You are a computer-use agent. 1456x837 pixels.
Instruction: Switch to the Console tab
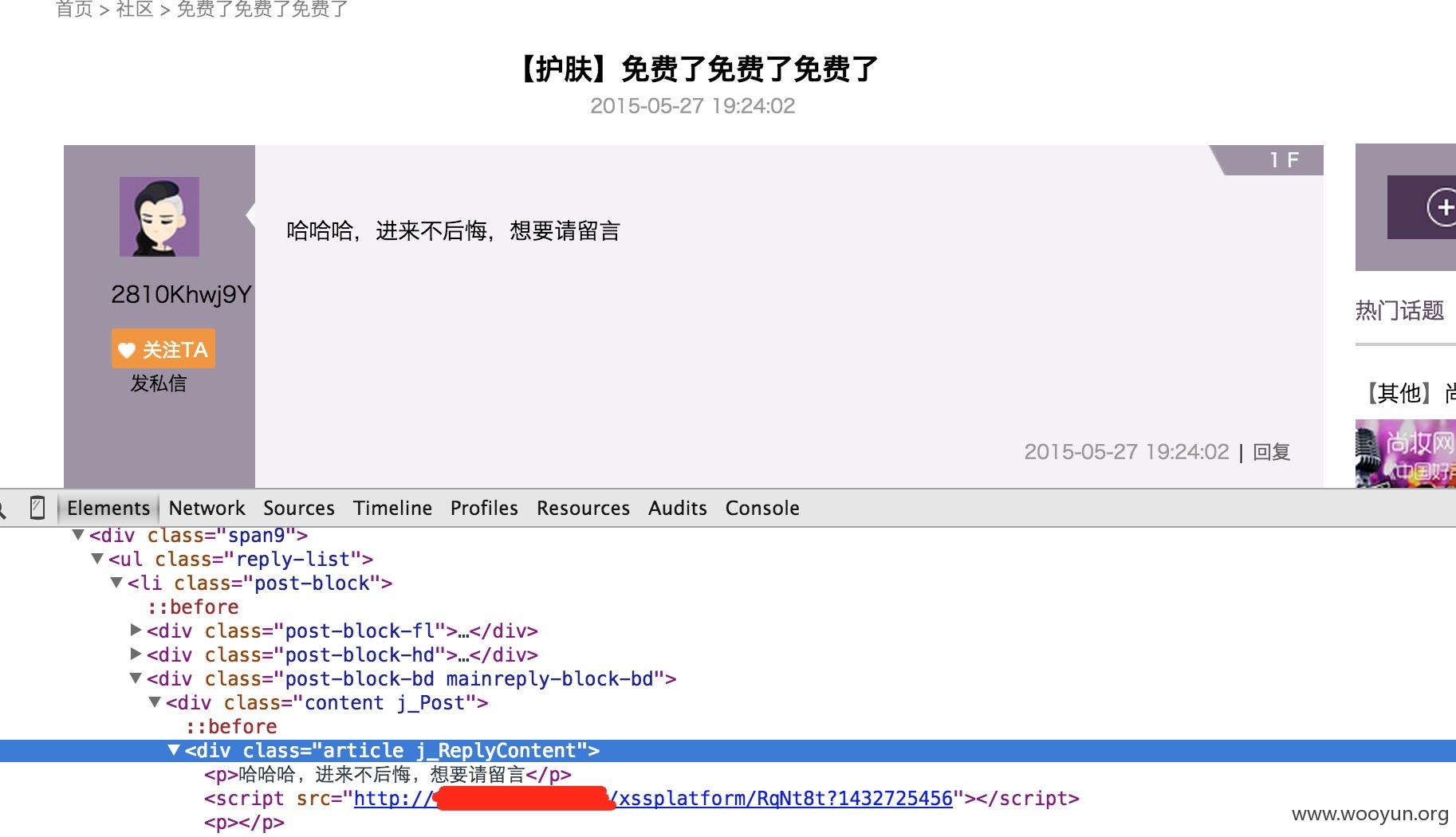click(x=762, y=508)
